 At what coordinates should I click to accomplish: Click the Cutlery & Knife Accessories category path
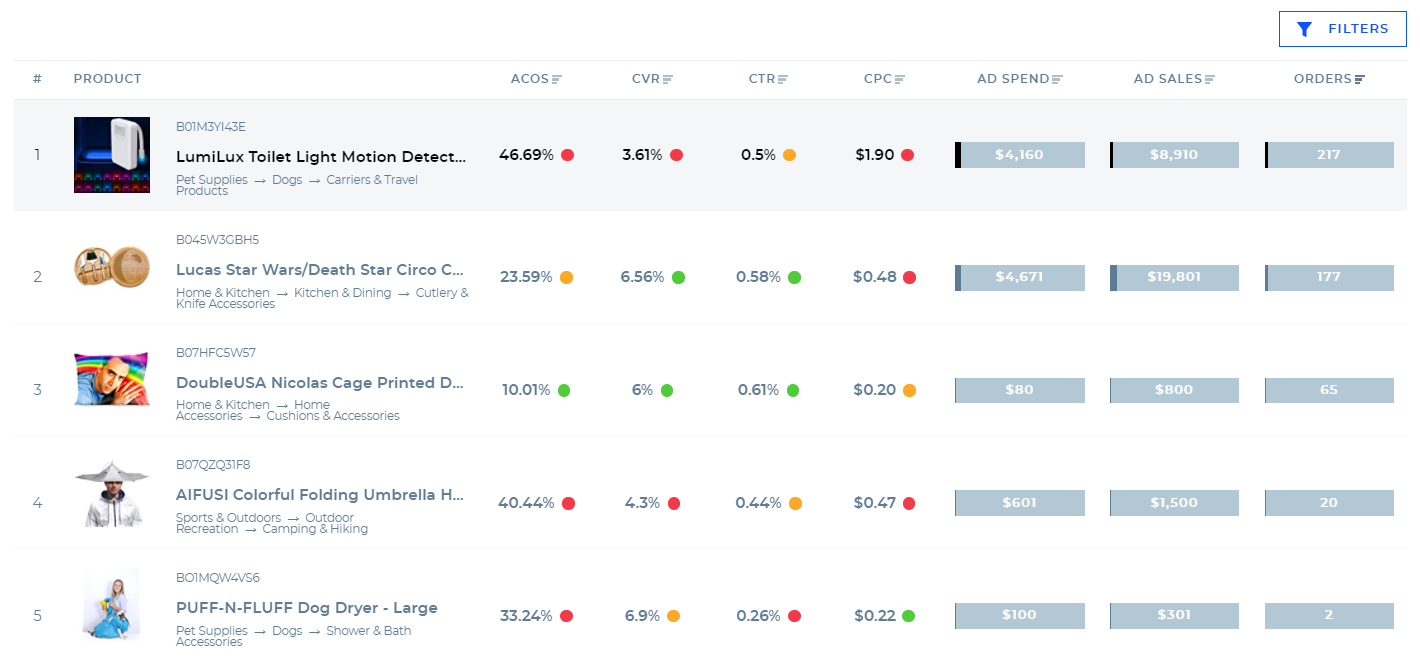[x=322, y=298]
